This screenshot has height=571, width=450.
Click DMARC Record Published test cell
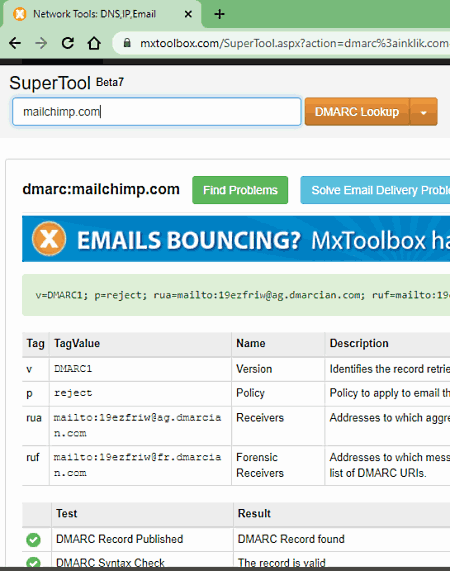(x=142, y=539)
